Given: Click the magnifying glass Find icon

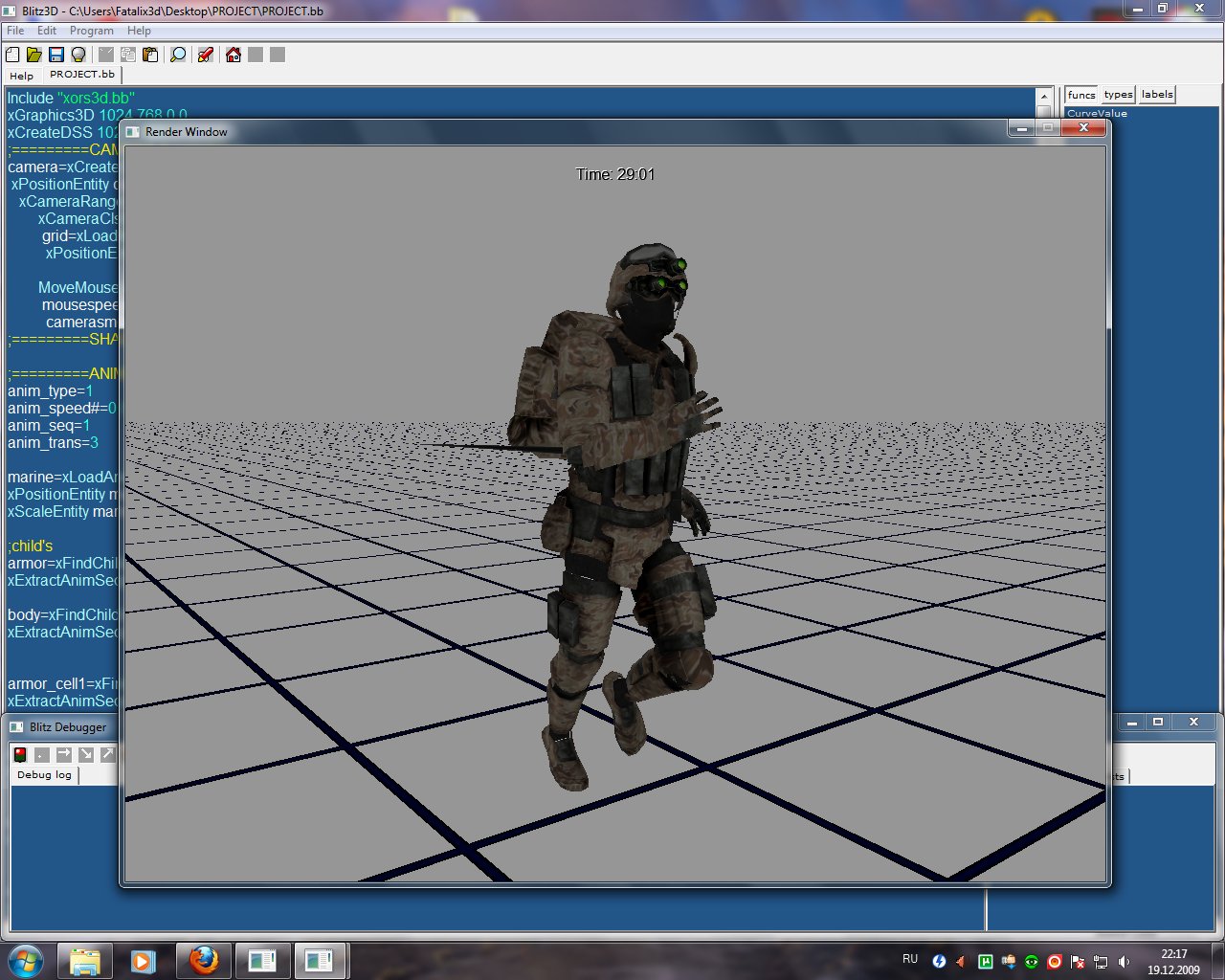Looking at the screenshot, I should coord(178,55).
